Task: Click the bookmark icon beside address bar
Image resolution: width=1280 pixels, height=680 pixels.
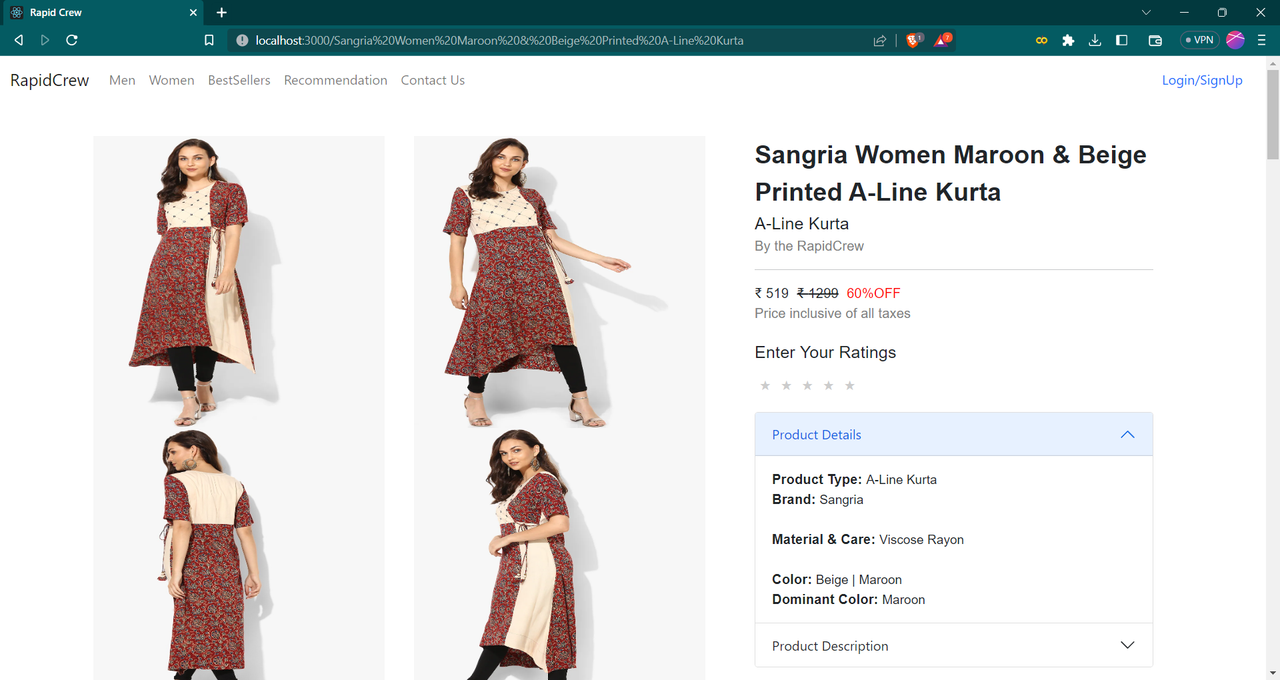Action: click(209, 41)
